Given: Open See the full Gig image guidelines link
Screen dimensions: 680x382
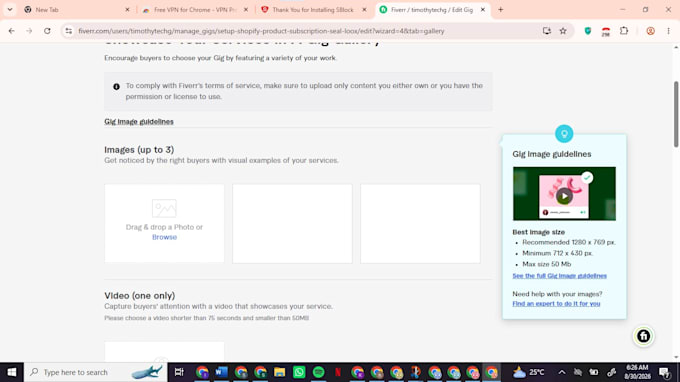Looking at the screenshot, I should coord(559,276).
